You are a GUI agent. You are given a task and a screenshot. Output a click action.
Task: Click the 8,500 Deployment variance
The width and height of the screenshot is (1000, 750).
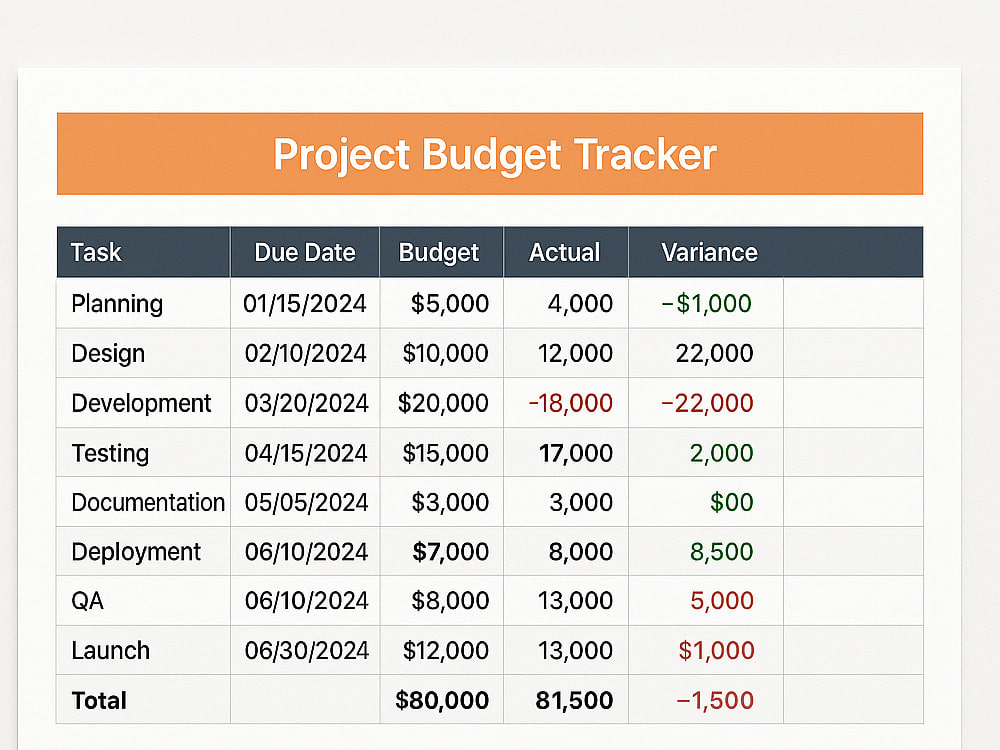pyautogui.click(x=706, y=551)
